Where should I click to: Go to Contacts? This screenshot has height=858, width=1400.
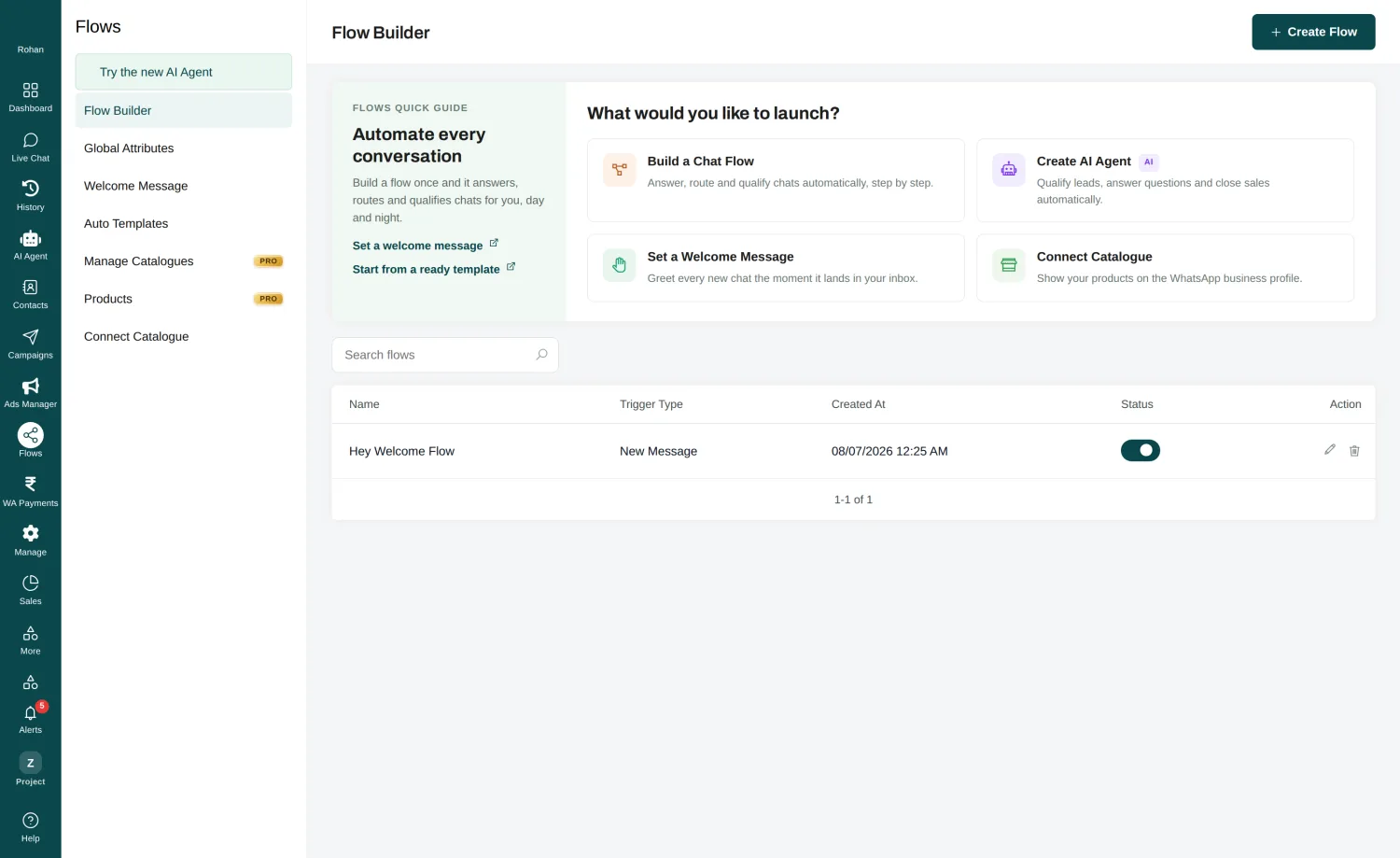pyautogui.click(x=30, y=295)
